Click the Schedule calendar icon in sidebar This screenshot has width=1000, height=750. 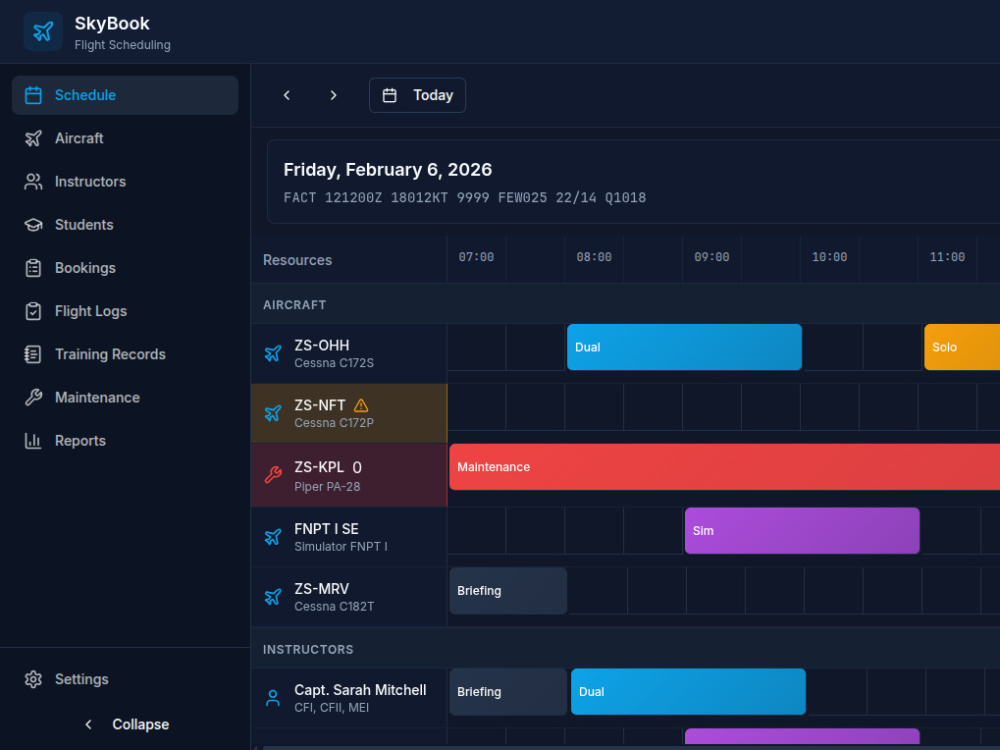[33, 95]
